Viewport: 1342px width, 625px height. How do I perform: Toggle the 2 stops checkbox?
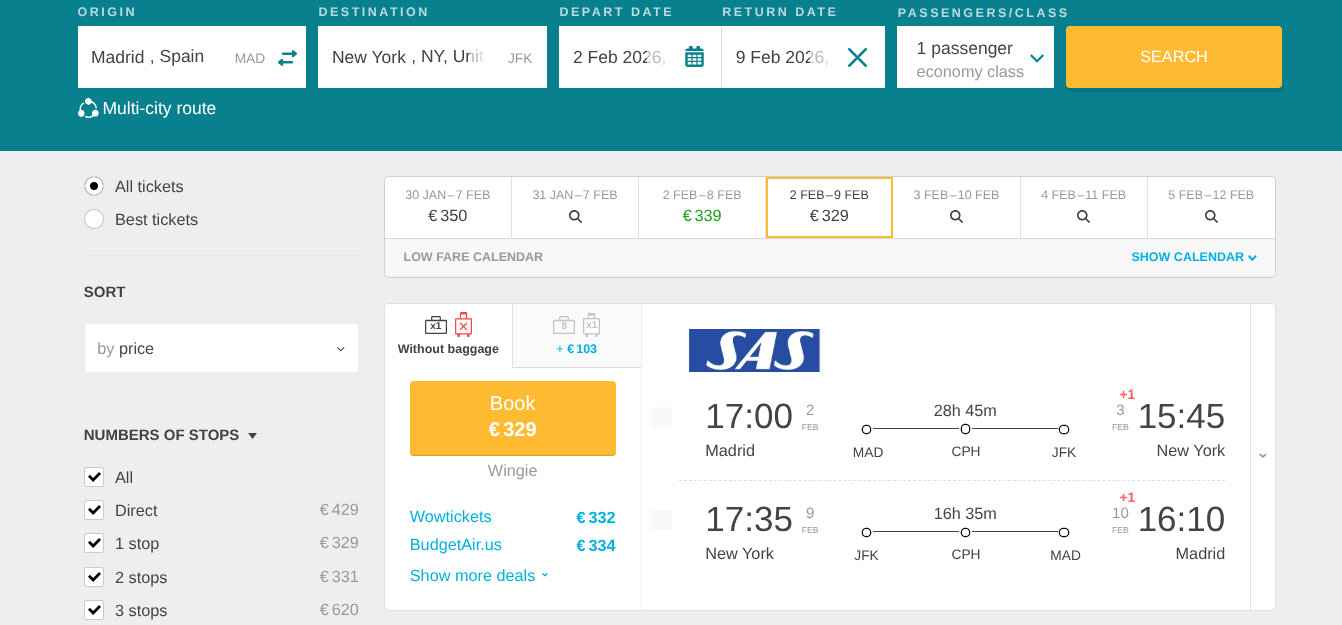coord(94,577)
